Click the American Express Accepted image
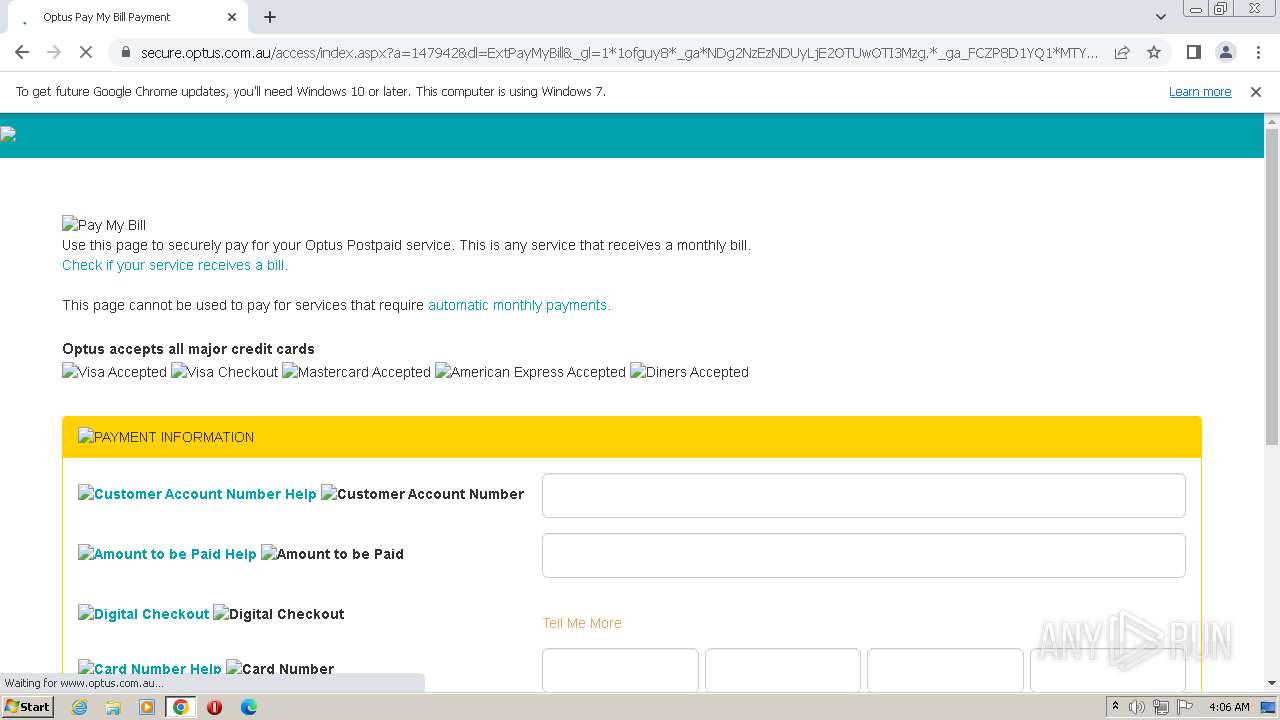 point(530,372)
